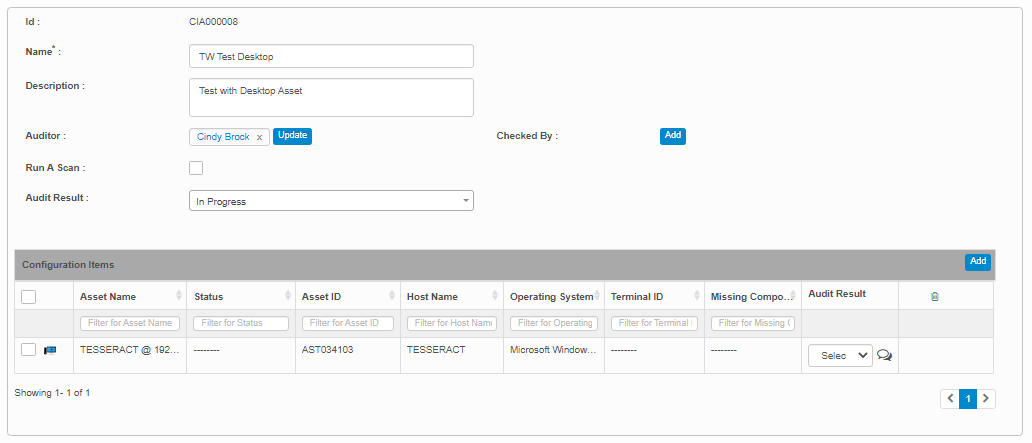Image resolution: width=1032 pixels, height=443 pixels.
Task: Remove Cindy Brock from Auditor field
Action: (x=259, y=137)
